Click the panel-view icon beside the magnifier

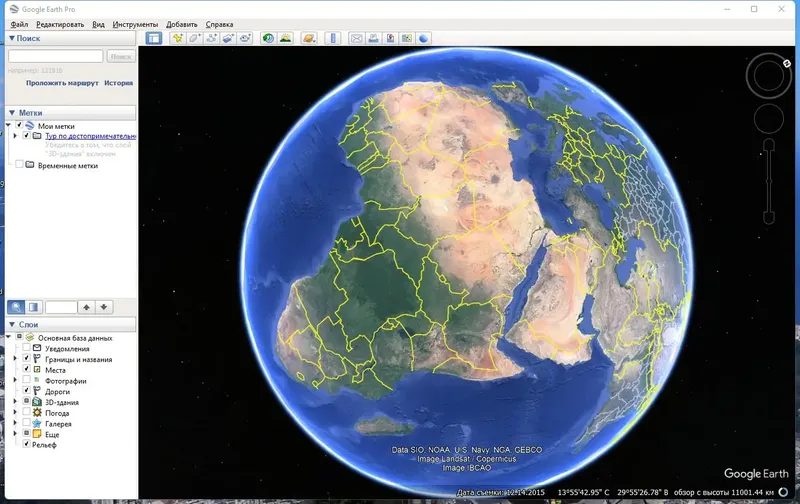tap(34, 307)
